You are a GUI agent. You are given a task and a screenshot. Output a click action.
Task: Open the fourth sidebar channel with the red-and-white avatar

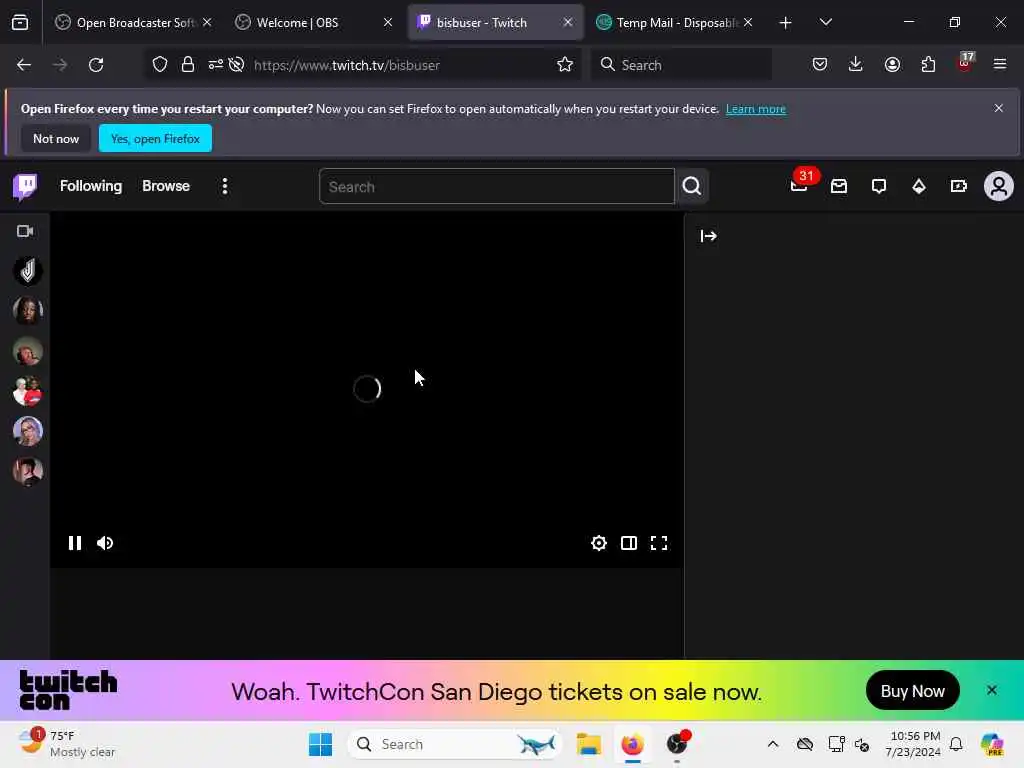click(x=27, y=391)
